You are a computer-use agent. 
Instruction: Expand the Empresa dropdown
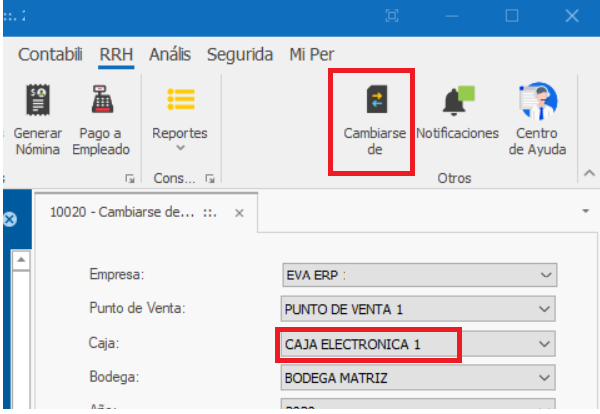click(544, 275)
